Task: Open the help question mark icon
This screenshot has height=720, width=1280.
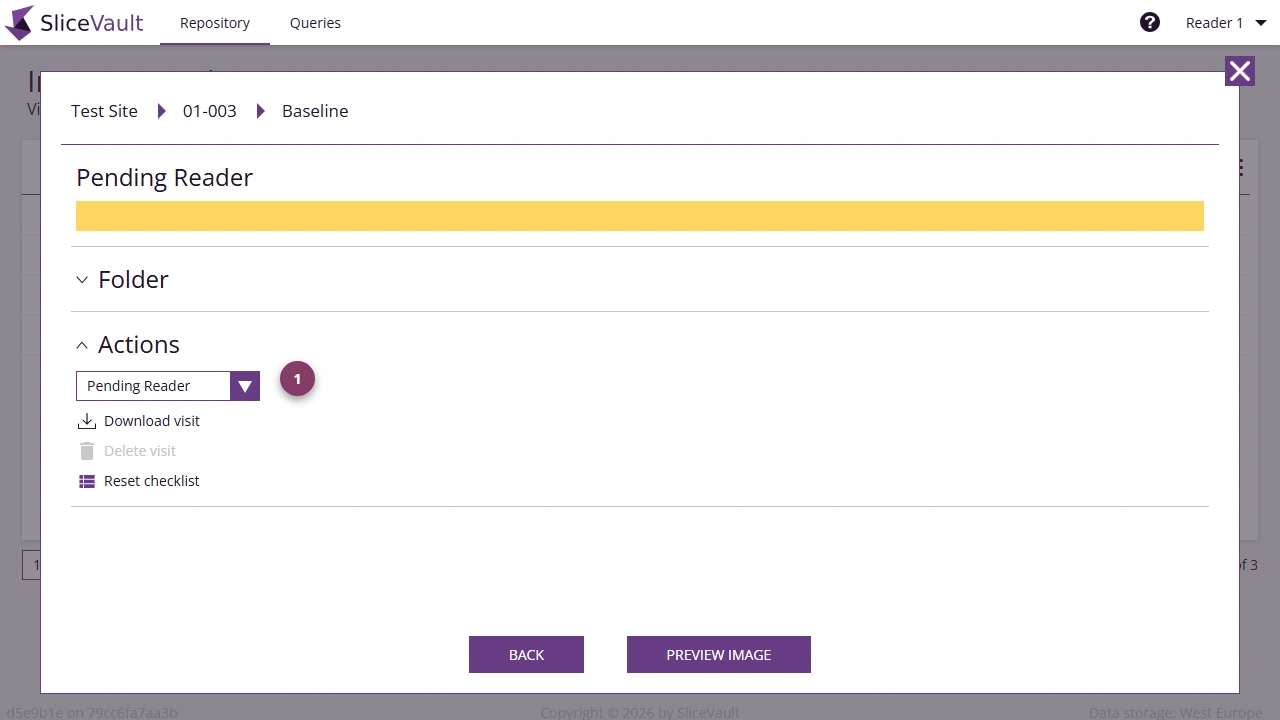Action: (1149, 22)
